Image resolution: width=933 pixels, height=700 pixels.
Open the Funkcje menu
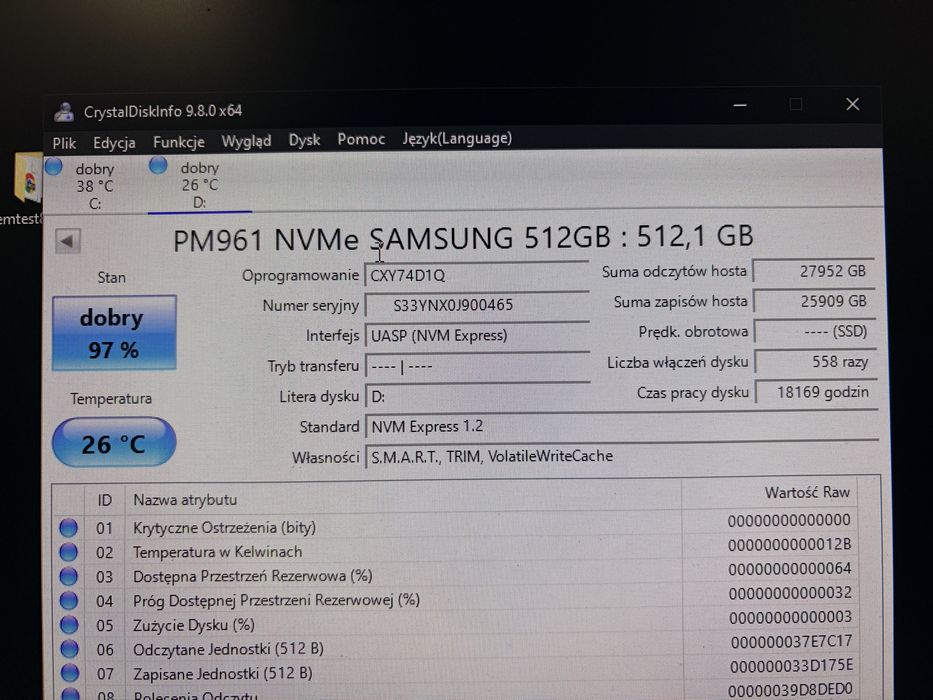[x=179, y=142]
